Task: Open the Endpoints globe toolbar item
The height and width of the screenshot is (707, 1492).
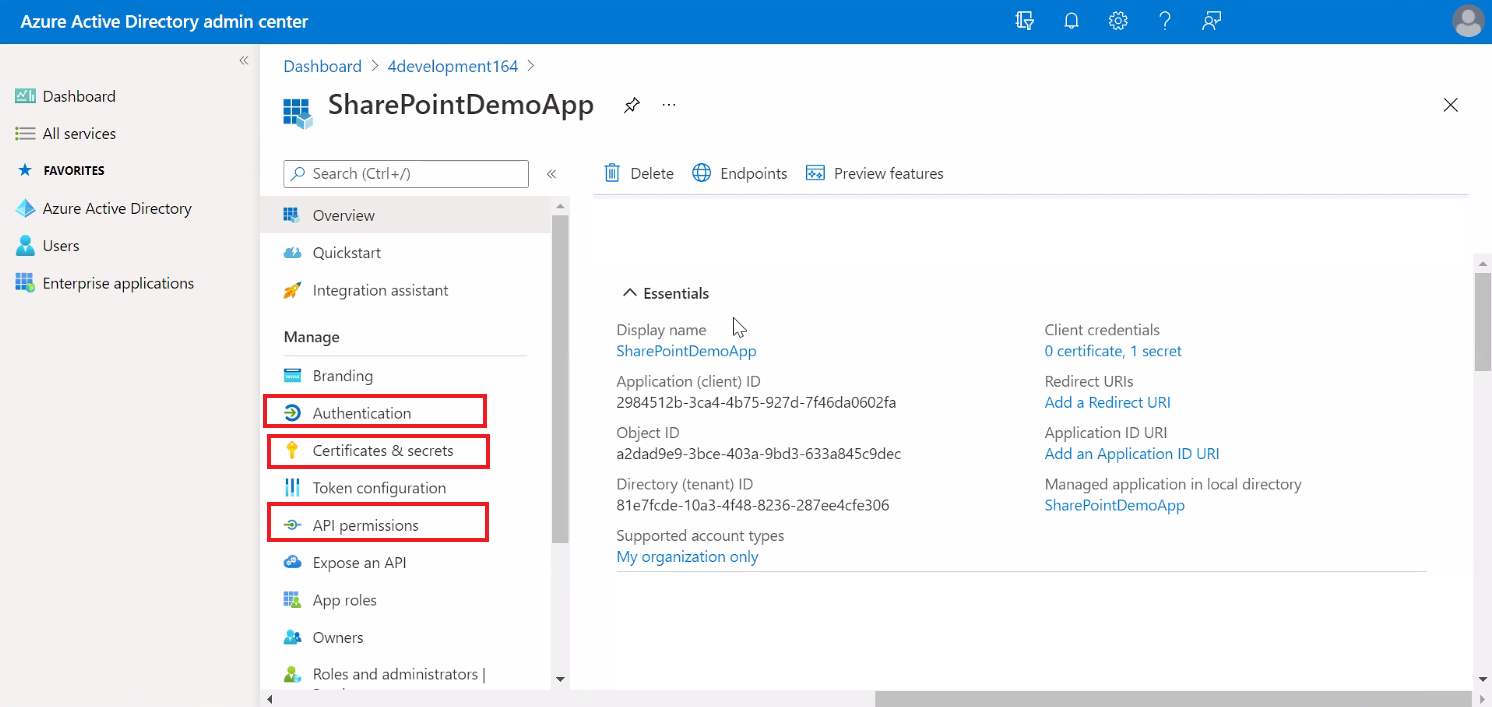Action: (x=740, y=173)
